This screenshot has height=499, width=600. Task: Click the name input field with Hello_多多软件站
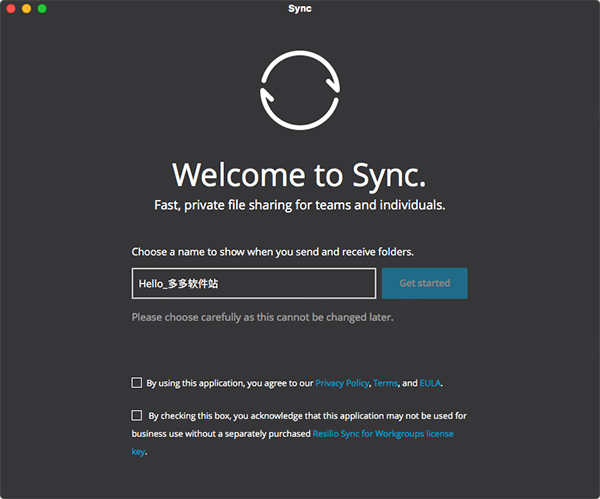(x=254, y=284)
